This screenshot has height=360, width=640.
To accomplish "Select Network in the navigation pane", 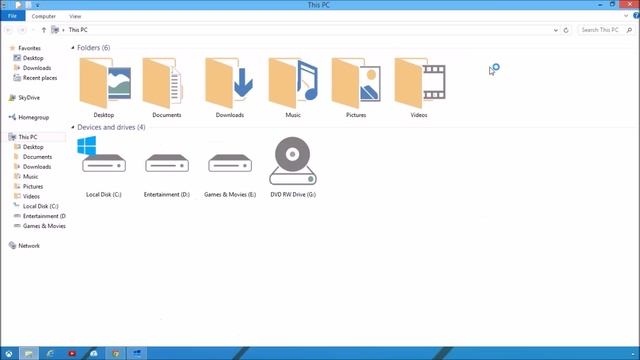I will point(29,246).
